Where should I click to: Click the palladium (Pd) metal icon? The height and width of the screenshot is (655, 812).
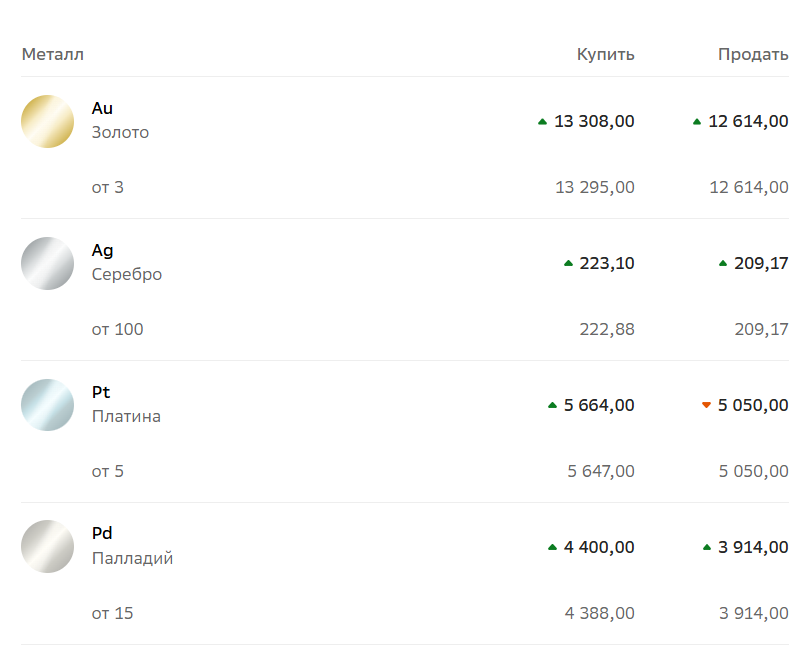click(x=48, y=547)
